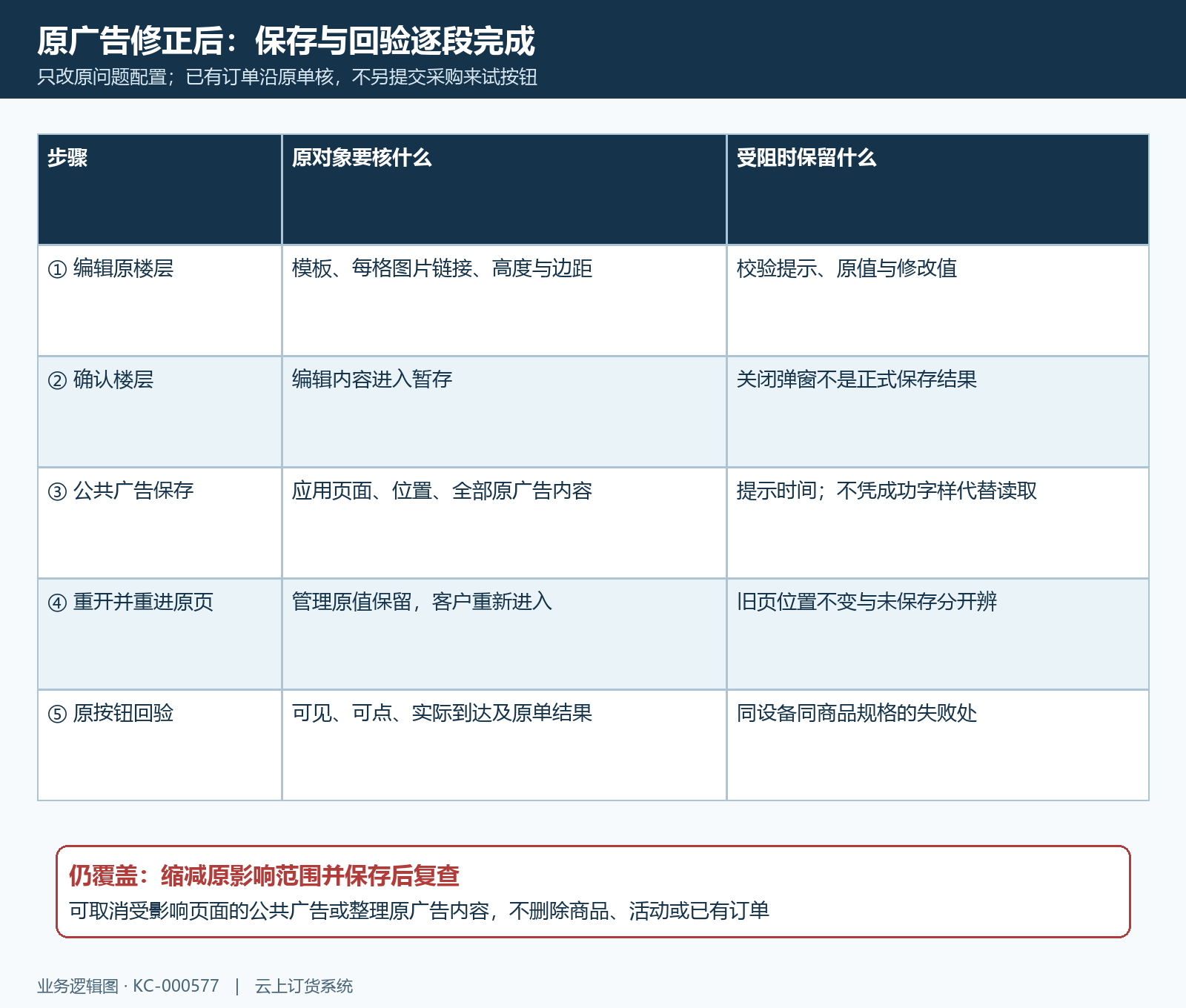Viewport: 1186px width, 1008px height.
Task: Click the cell 编辑内容进入暂存
Action: pyautogui.click(x=504, y=411)
